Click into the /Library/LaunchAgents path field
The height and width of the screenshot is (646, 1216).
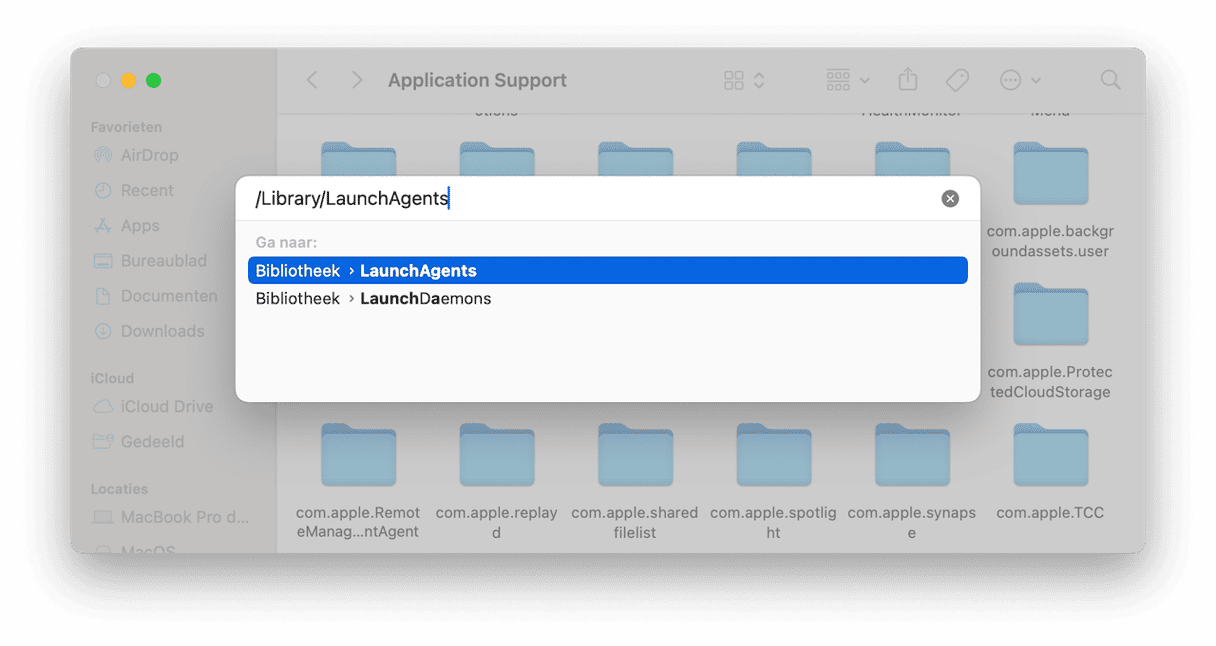coord(590,199)
